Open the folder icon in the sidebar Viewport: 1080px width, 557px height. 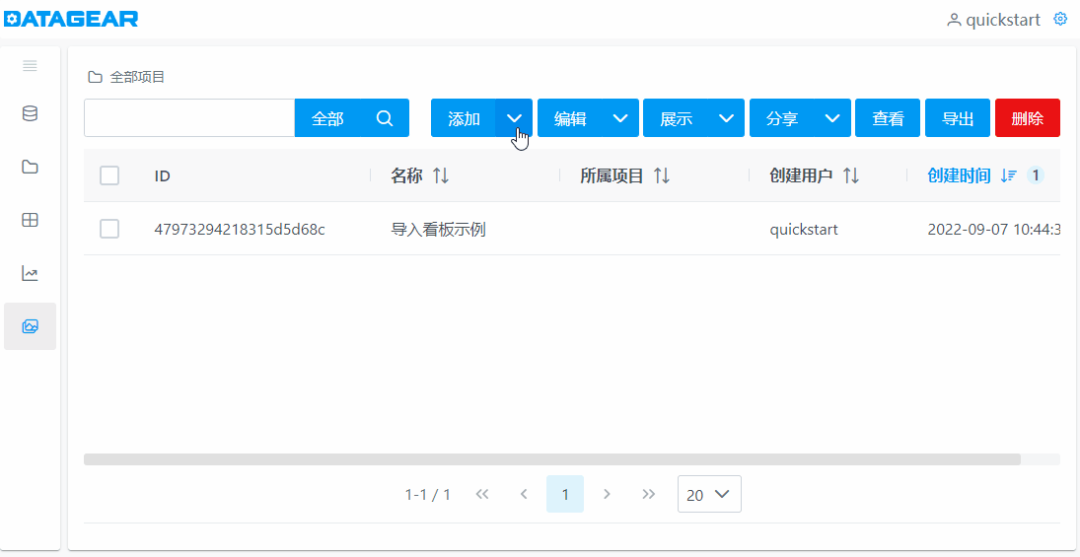30,167
